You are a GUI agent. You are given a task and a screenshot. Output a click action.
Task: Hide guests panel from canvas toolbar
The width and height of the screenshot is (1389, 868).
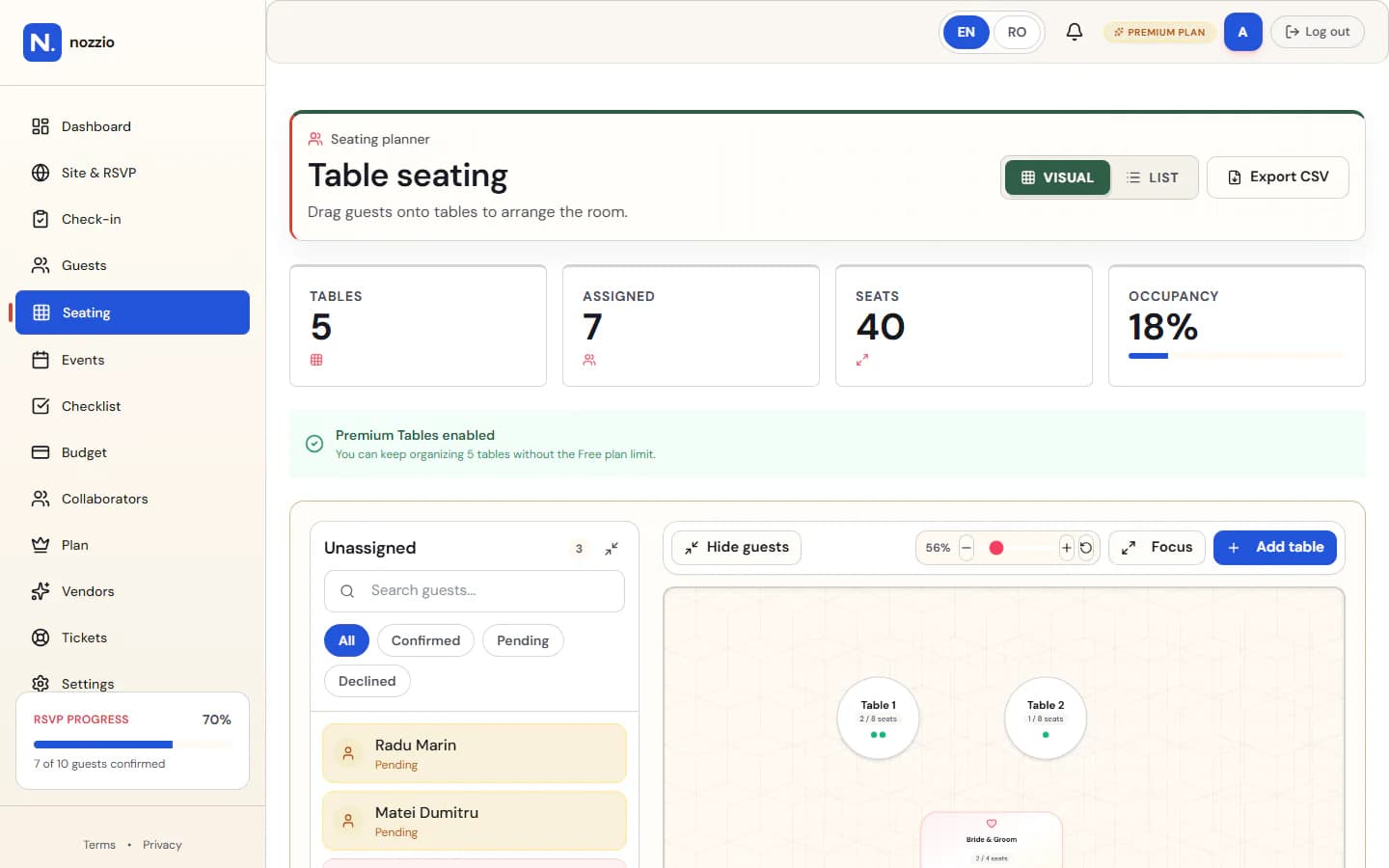tap(736, 548)
